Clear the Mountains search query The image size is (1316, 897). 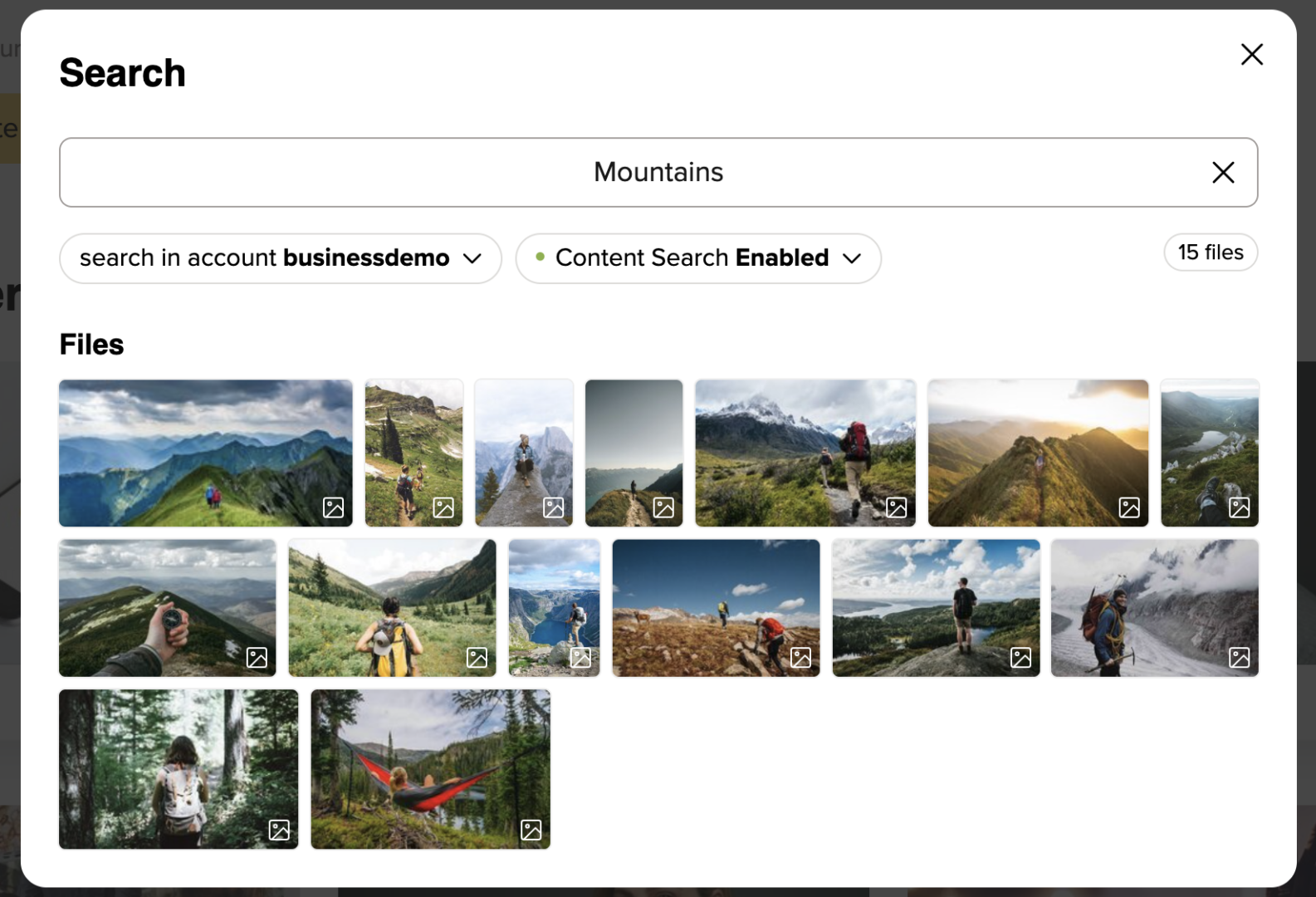[1223, 173]
